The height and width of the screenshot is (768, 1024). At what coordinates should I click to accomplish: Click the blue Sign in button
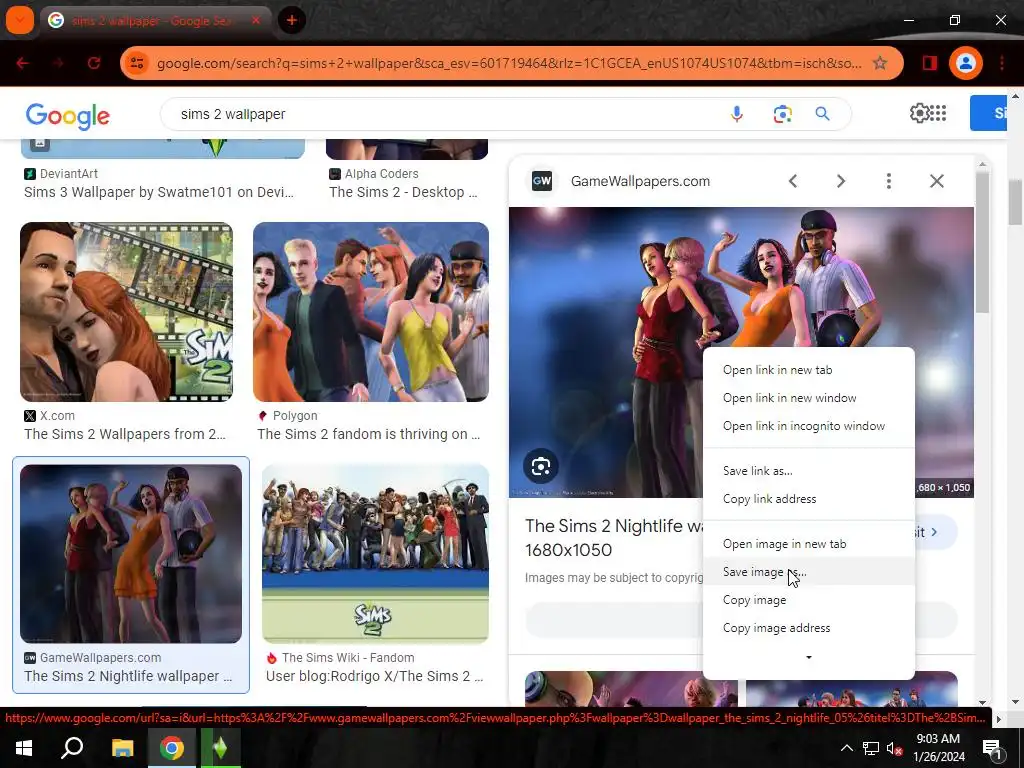(x=989, y=113)
